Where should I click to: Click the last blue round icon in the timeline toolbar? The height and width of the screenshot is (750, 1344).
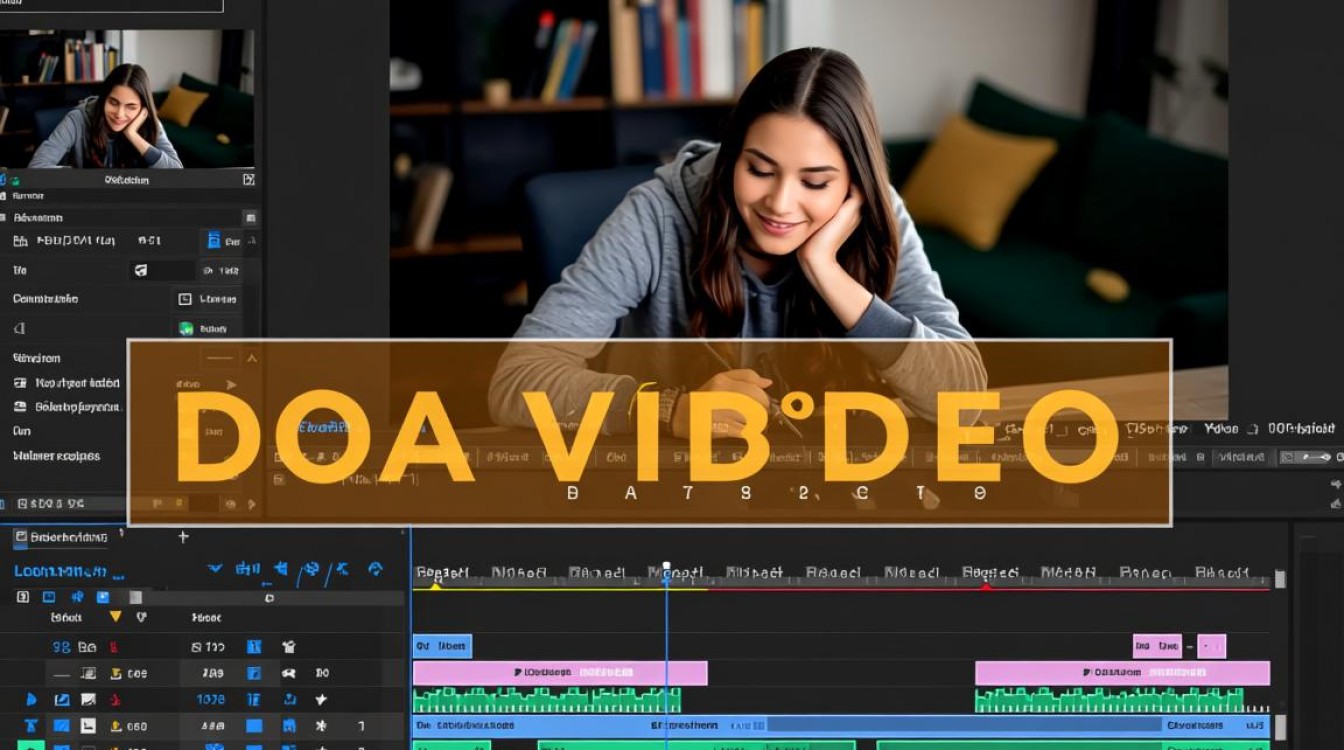pos(375,569)
